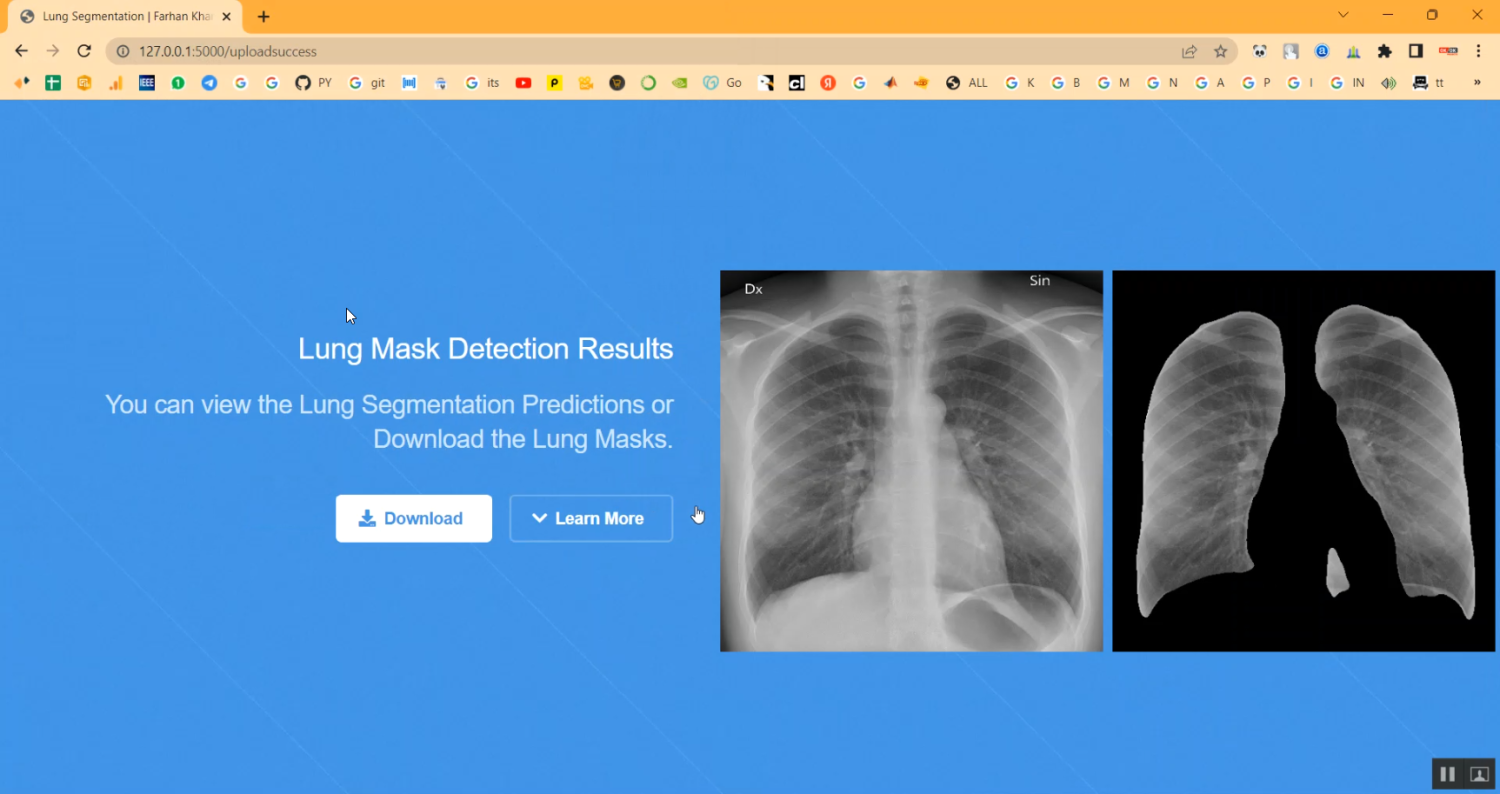The width and height of the screenshot is (1500, 794).
Task: Open a new tab with the plus button
Action: click(263, 16)
